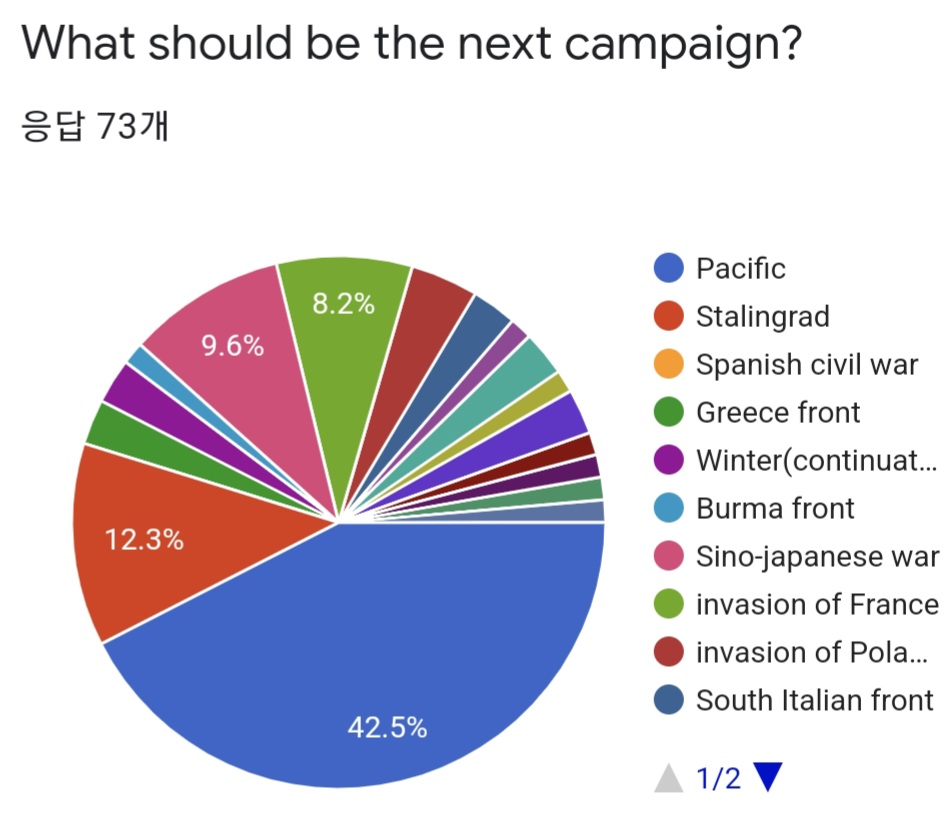
Task: Select invasion of France legend label
Action: point(817,604)
